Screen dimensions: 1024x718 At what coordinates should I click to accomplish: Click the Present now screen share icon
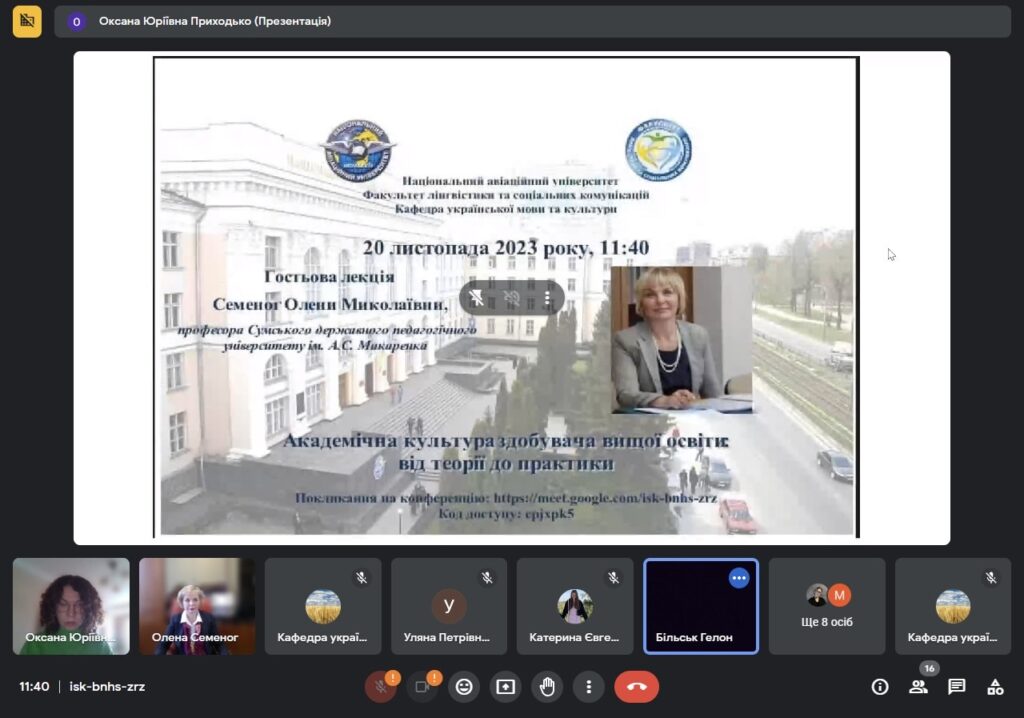click(x=506, y=687)
